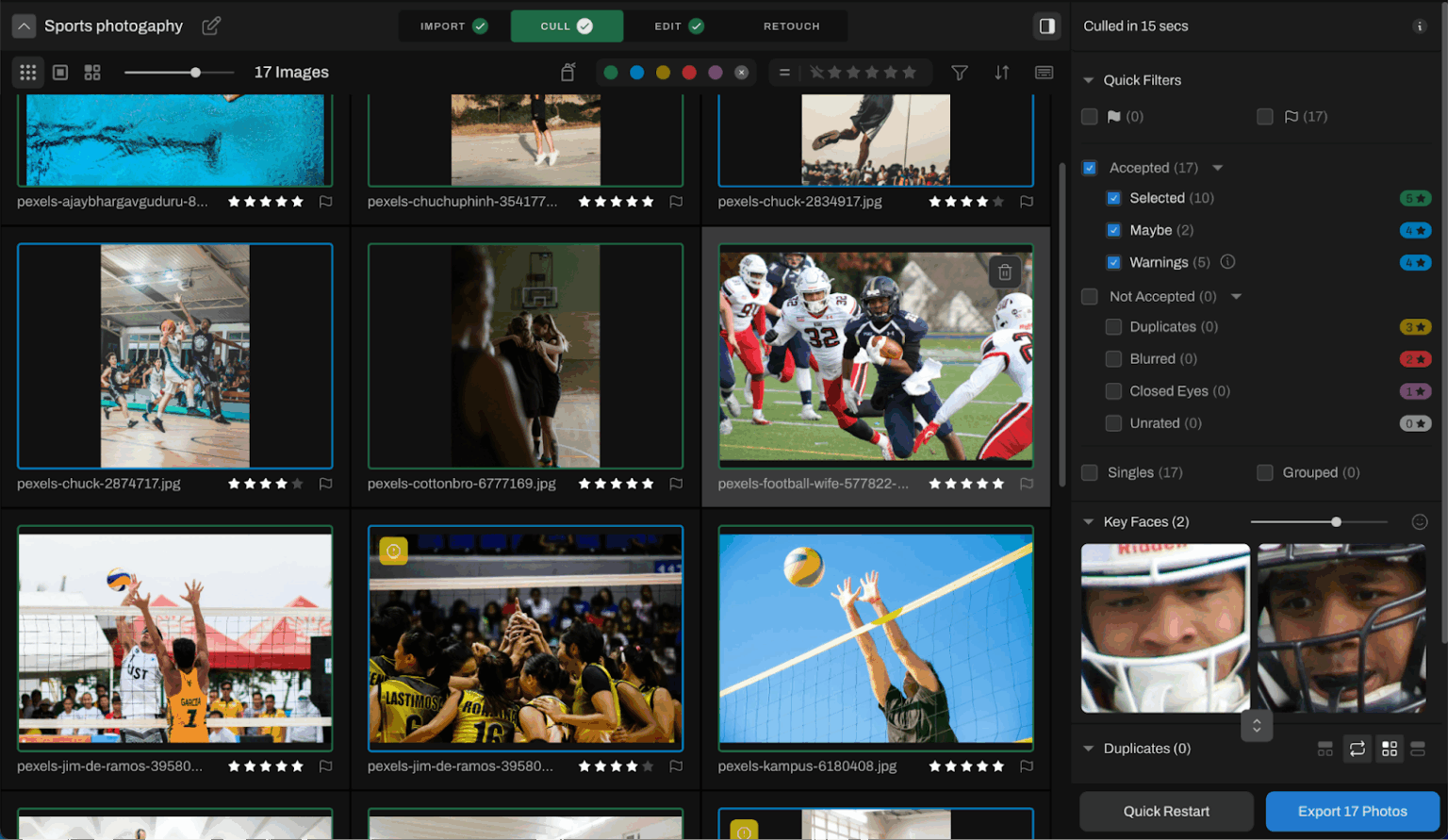Enable the Duplicates filter checkbox
Screen dimensions: 1448x840
[1113, 326]
